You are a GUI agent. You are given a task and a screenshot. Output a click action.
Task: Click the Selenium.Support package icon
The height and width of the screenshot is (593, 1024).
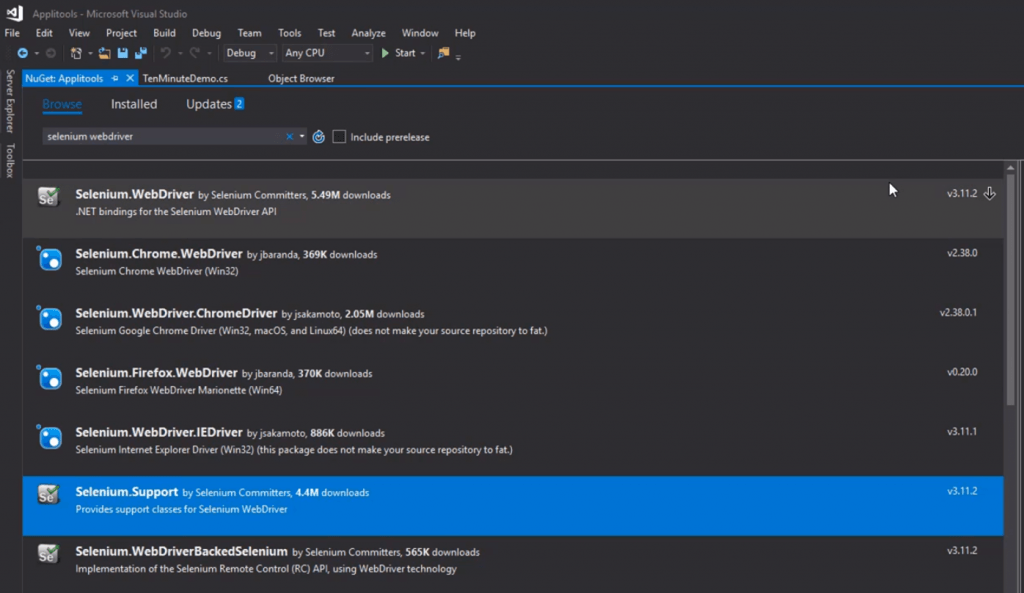(x=48, y=494)
